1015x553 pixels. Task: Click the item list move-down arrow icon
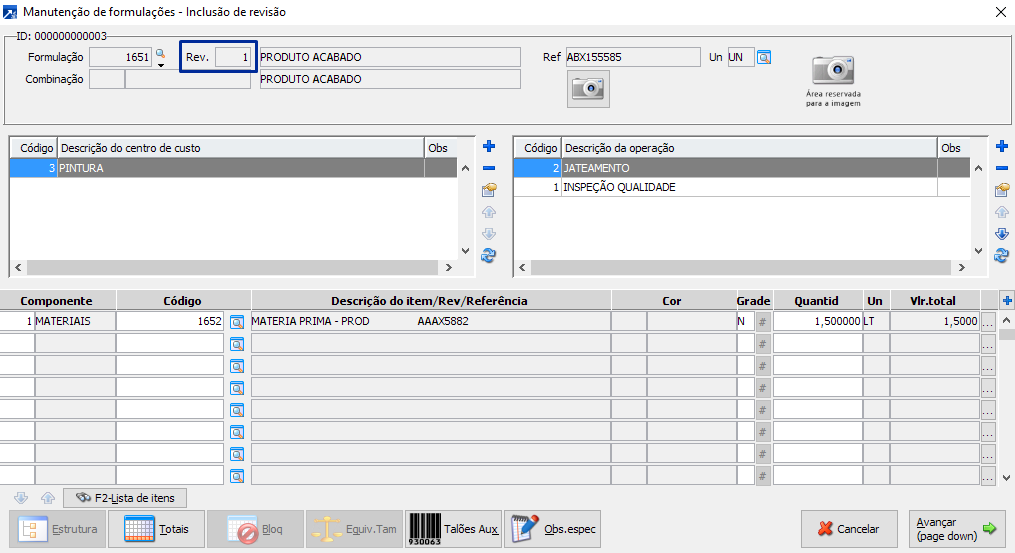click(21, 498)
